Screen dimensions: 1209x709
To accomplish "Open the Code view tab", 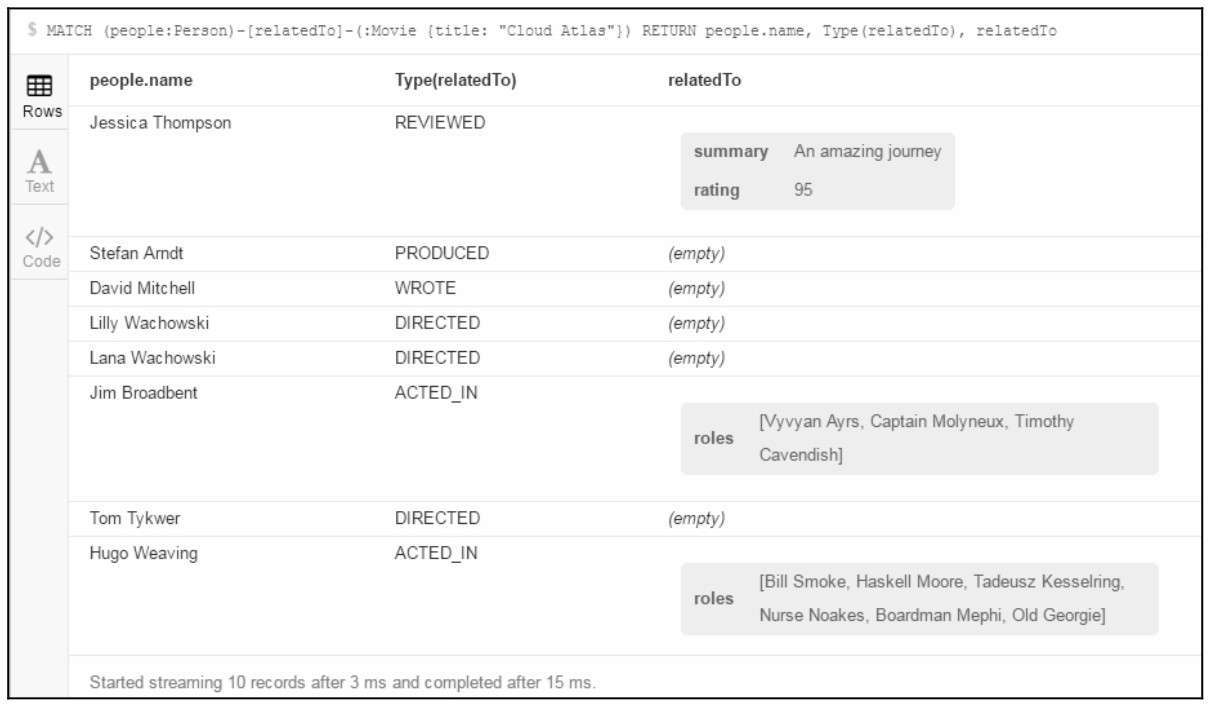I will 40,247.
